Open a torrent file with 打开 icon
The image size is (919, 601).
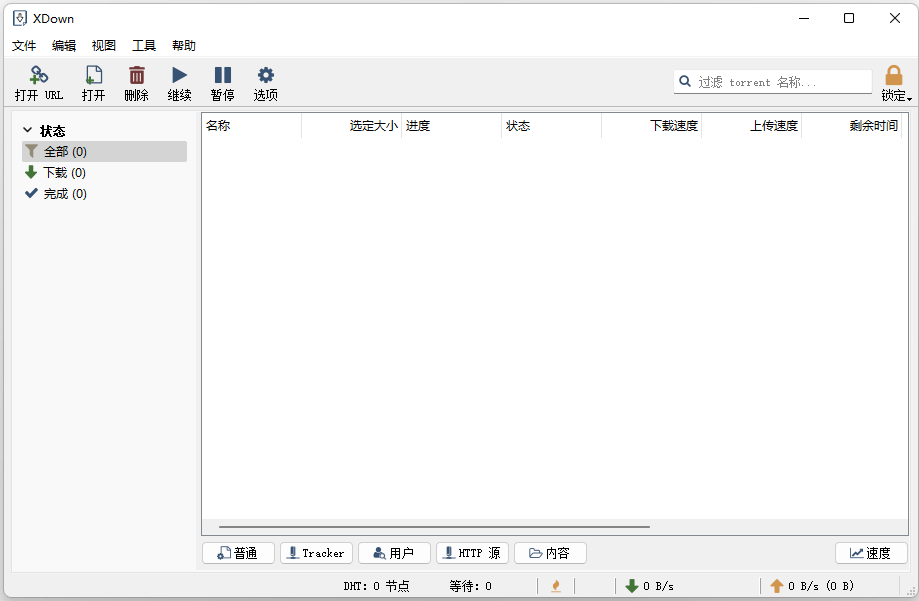92,82
